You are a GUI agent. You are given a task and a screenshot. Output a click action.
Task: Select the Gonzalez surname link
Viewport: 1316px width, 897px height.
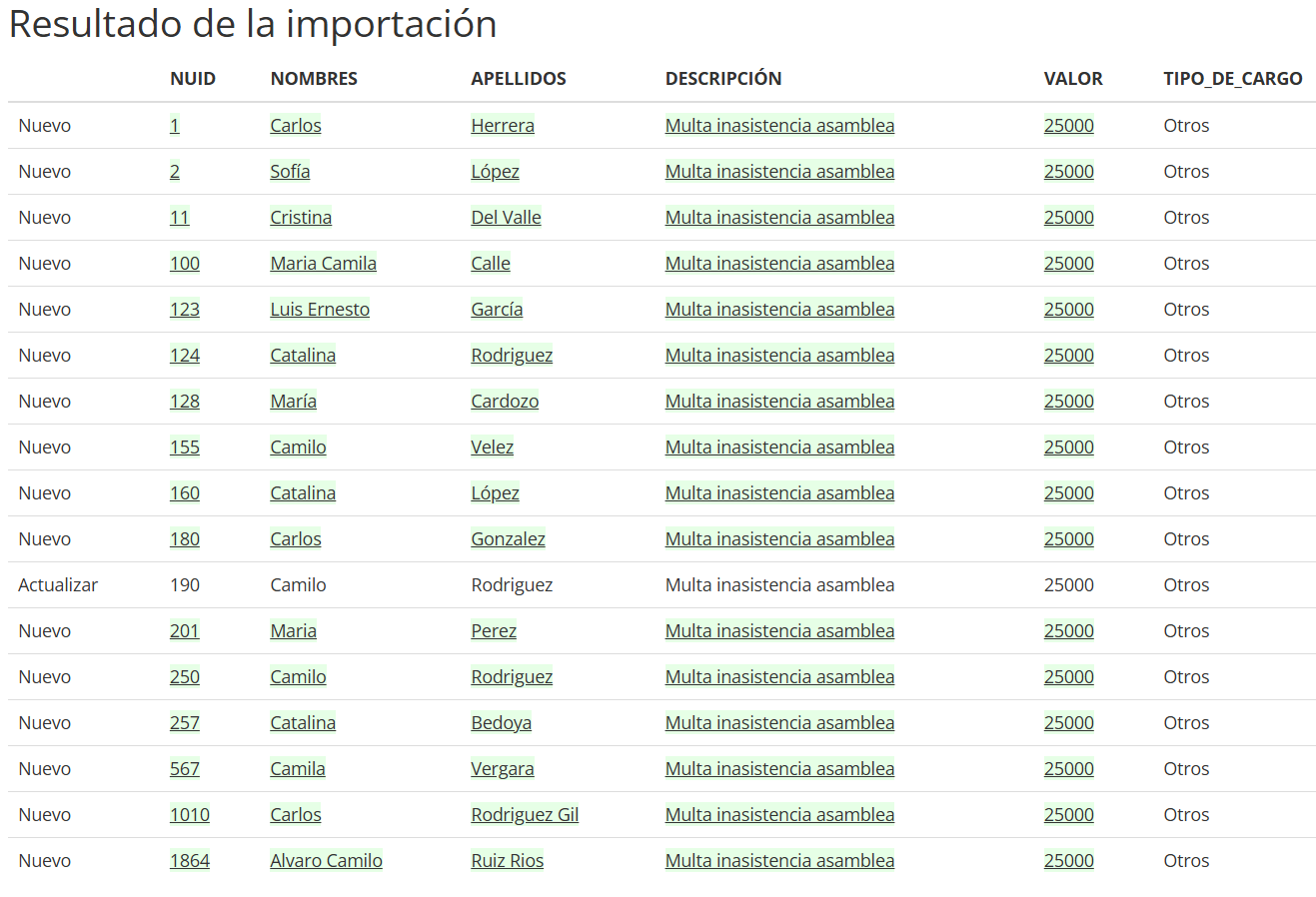(508, 539)
